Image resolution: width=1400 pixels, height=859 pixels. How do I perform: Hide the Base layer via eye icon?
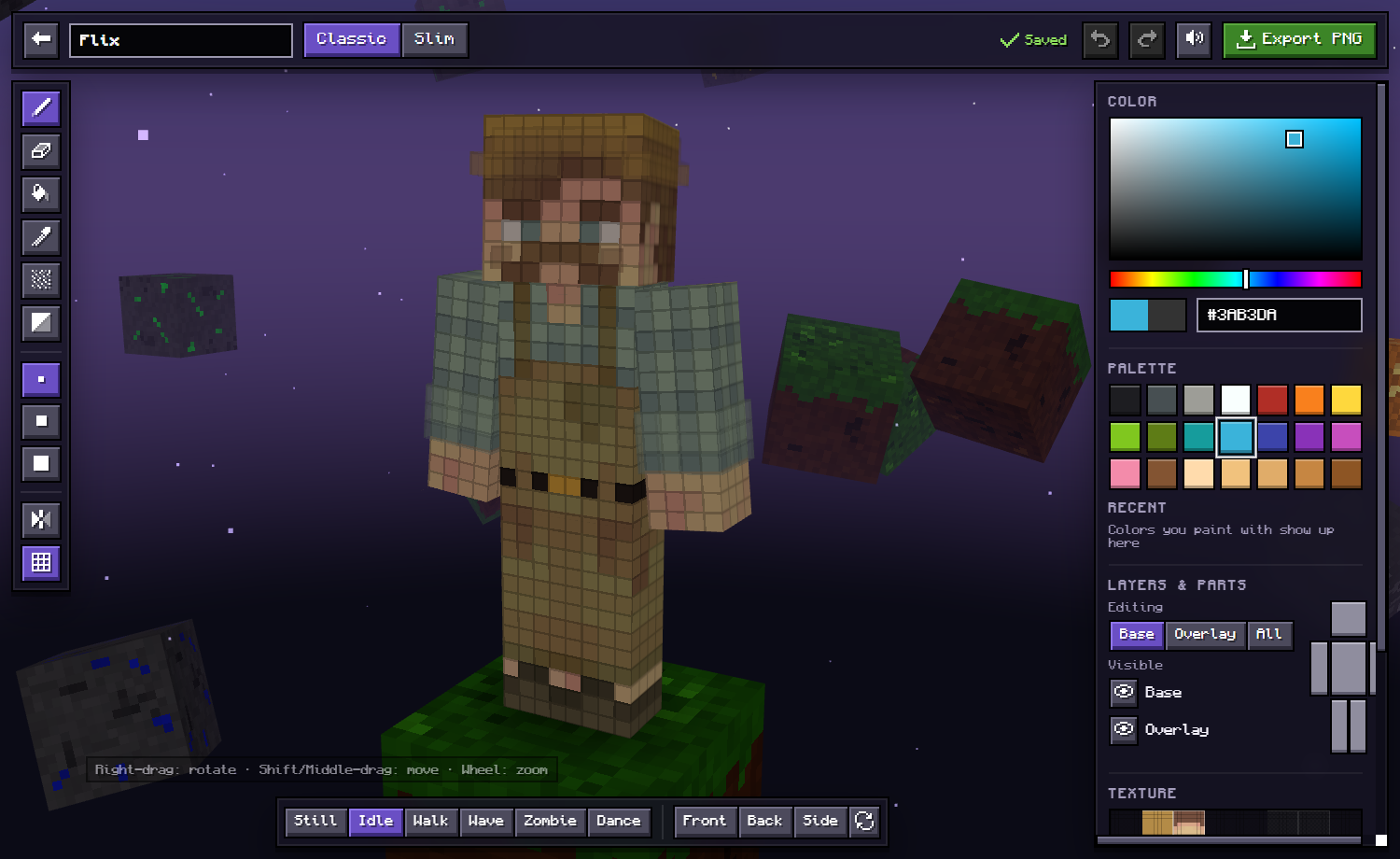[x=1124, y=693]
